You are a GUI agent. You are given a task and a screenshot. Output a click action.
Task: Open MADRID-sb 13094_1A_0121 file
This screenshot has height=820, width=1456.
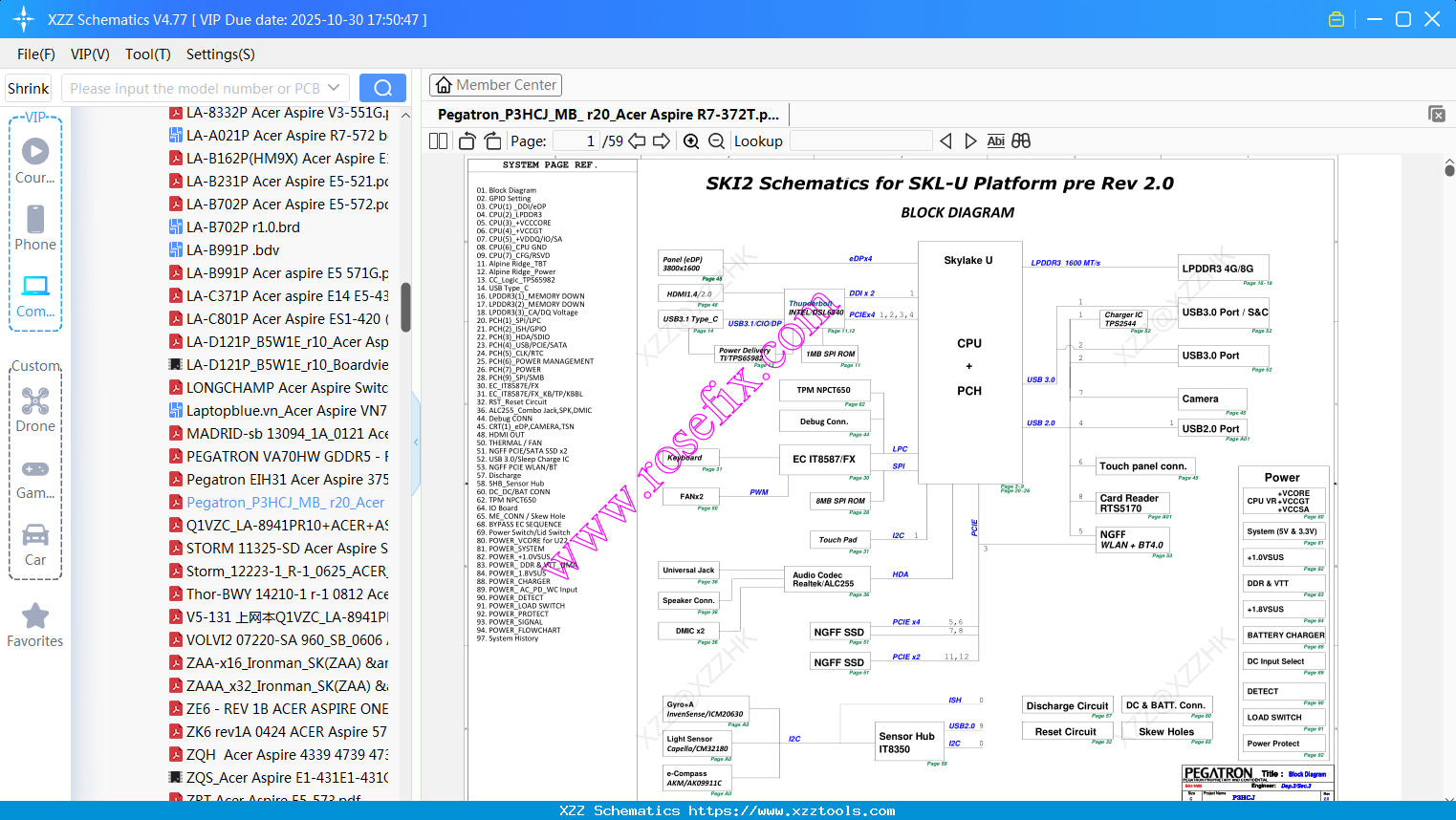(x=279, y=434)
